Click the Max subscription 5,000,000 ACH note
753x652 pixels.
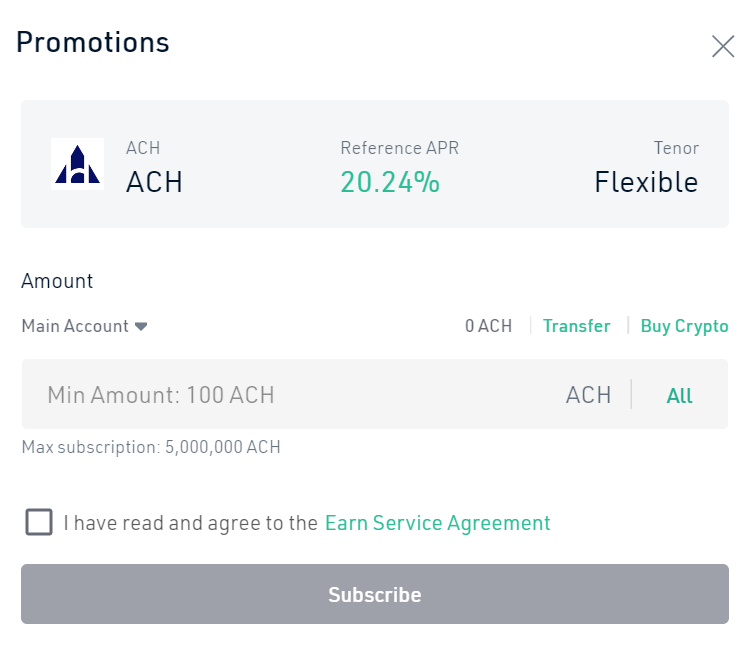pos(151,447)
